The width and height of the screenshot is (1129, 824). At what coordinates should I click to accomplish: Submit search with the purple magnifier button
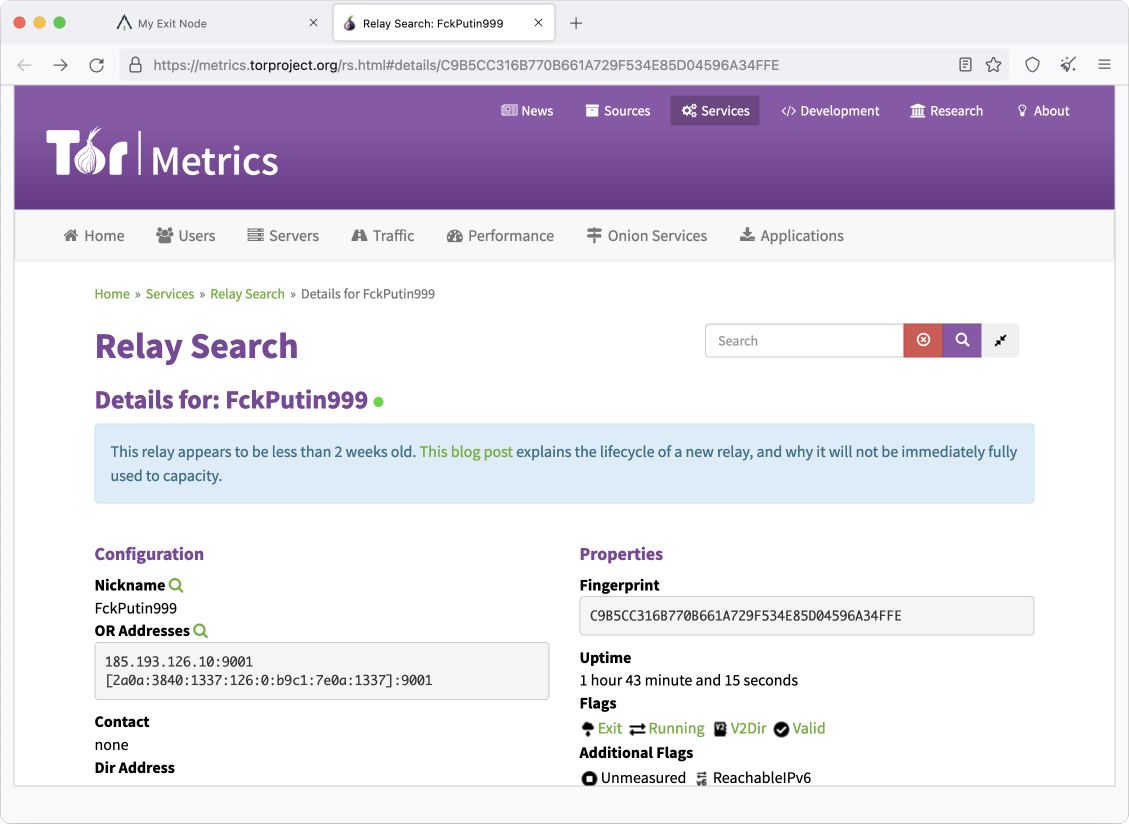[962, 341]
